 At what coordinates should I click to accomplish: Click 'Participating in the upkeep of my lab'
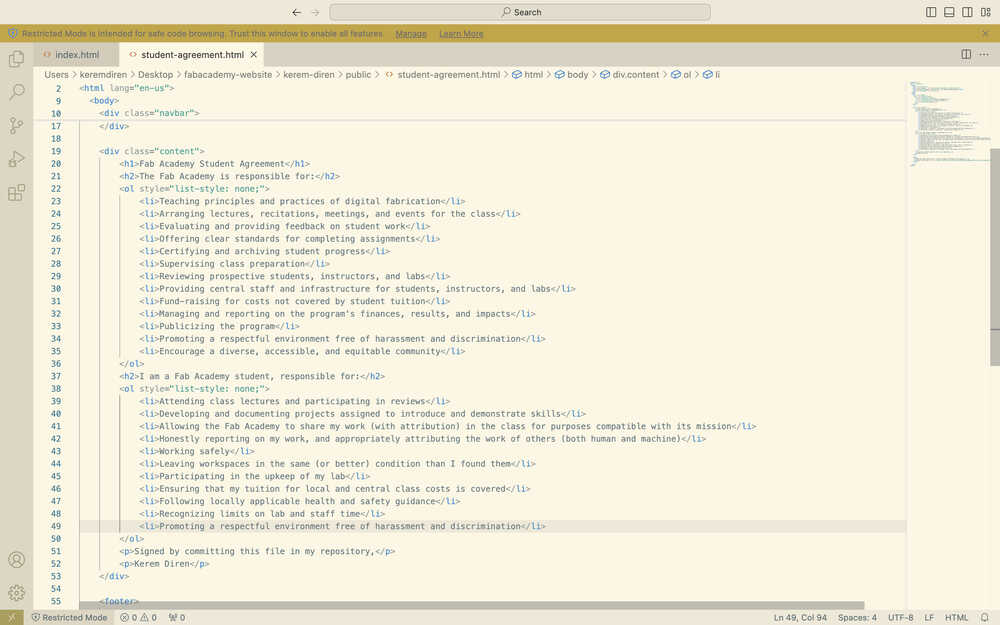tap(252, 476)
